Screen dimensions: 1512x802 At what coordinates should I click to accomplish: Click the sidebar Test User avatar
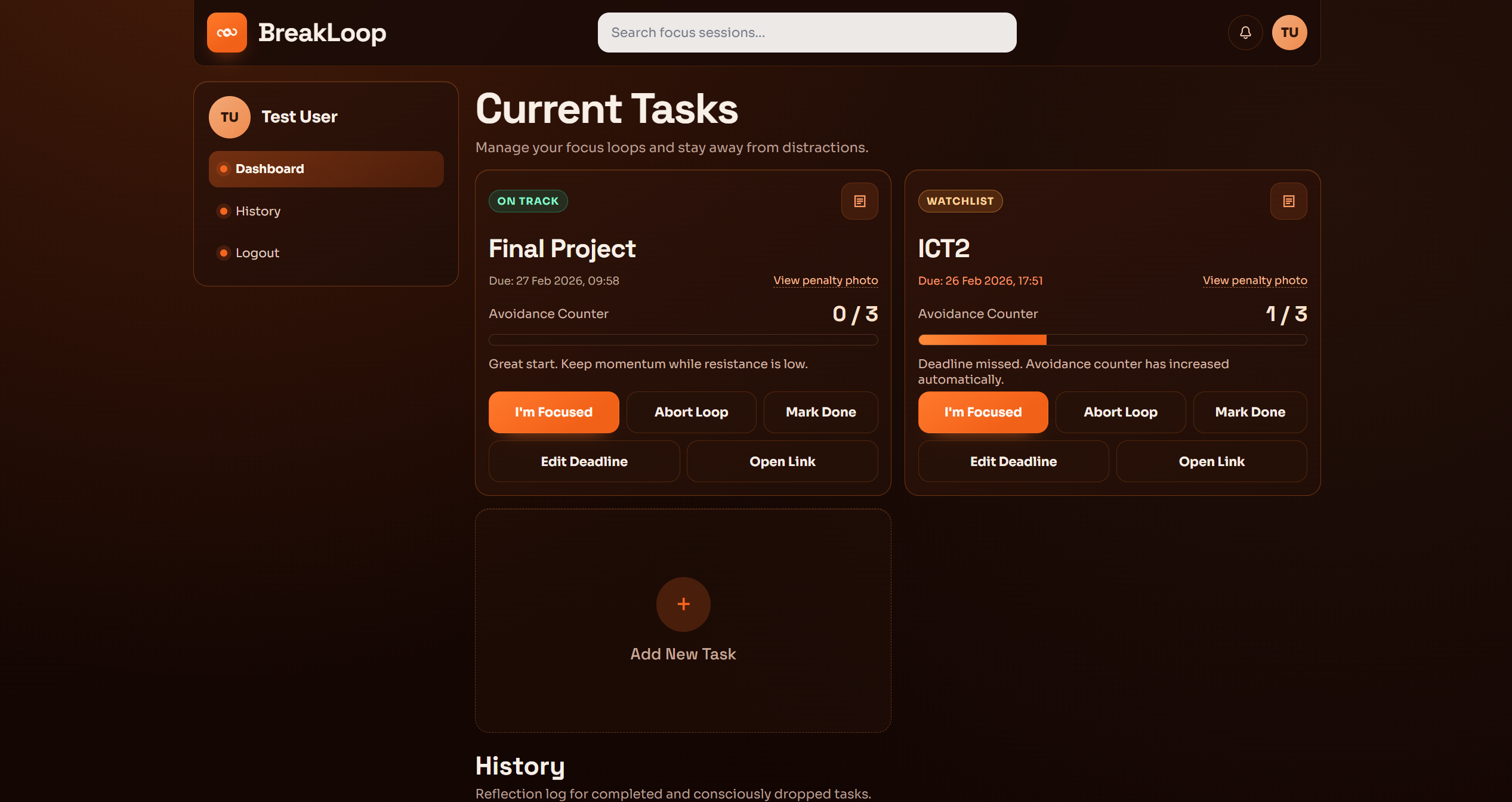[x=229, y=117]
